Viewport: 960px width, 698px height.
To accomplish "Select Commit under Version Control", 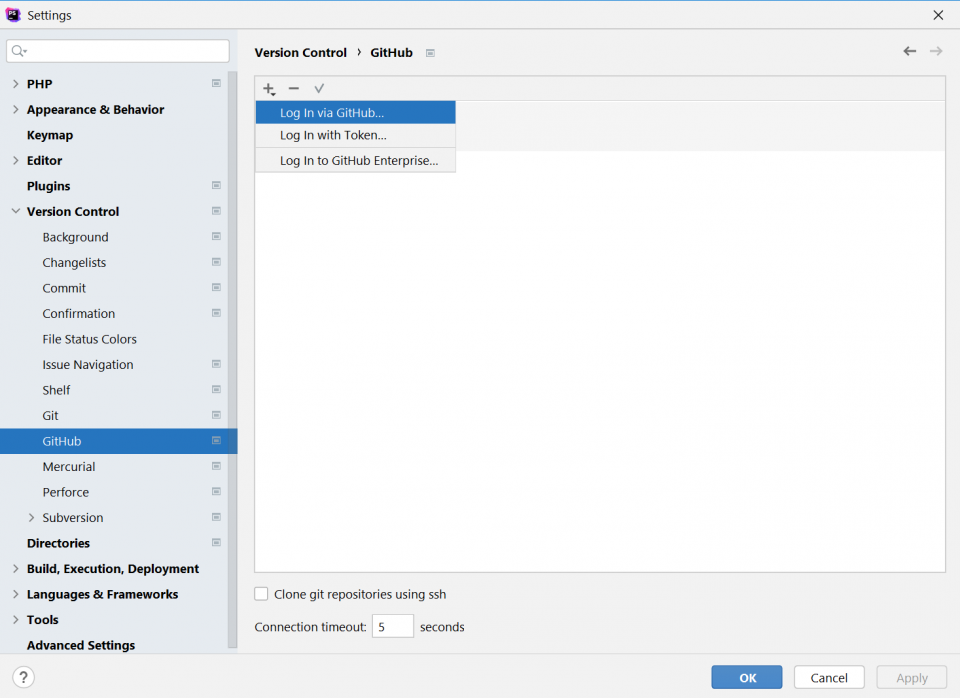I will pyautogui.click(x=64, y=288).
